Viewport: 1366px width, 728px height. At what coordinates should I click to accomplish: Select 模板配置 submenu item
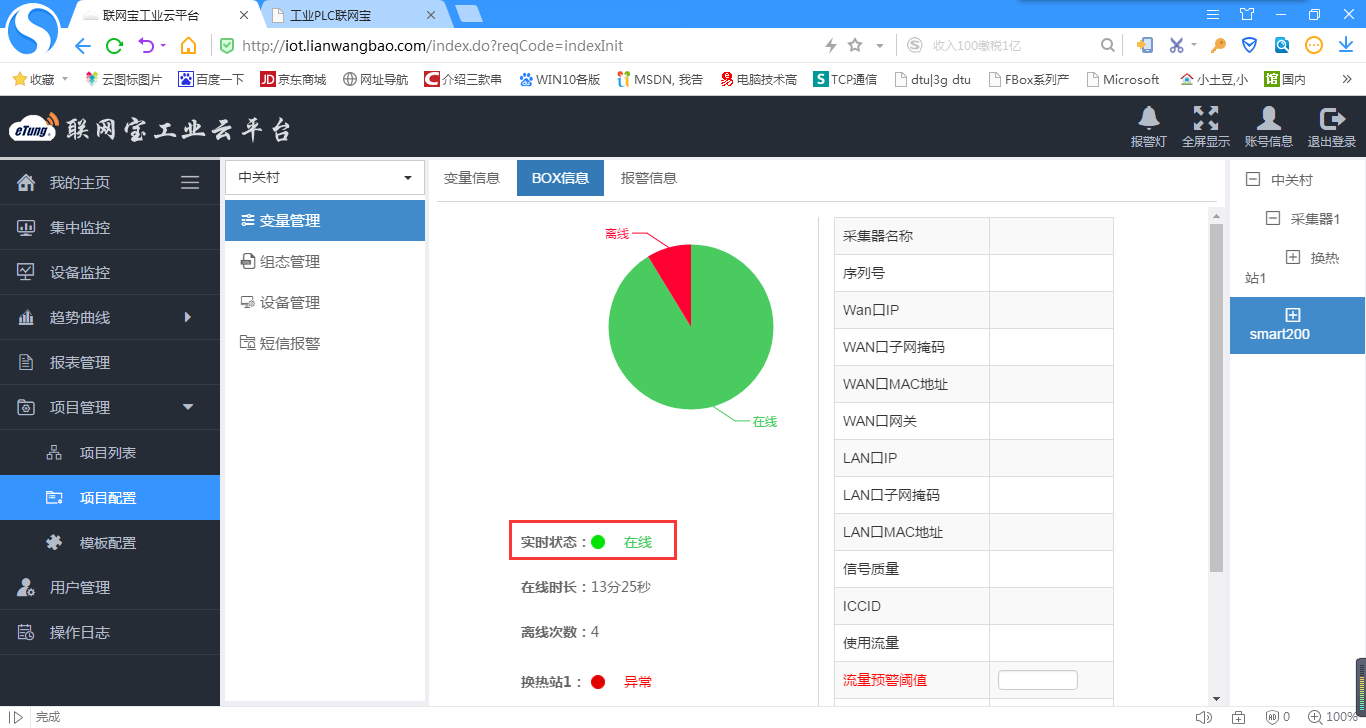click(110, 543)
